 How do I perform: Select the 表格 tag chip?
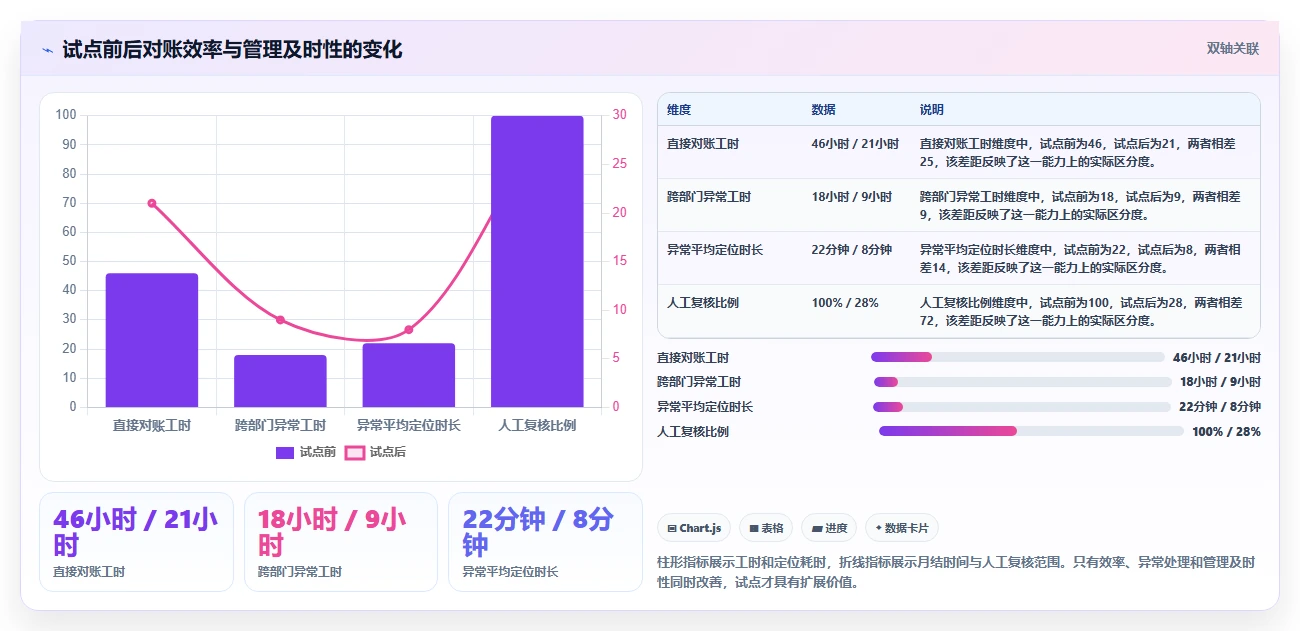(767, 528)
